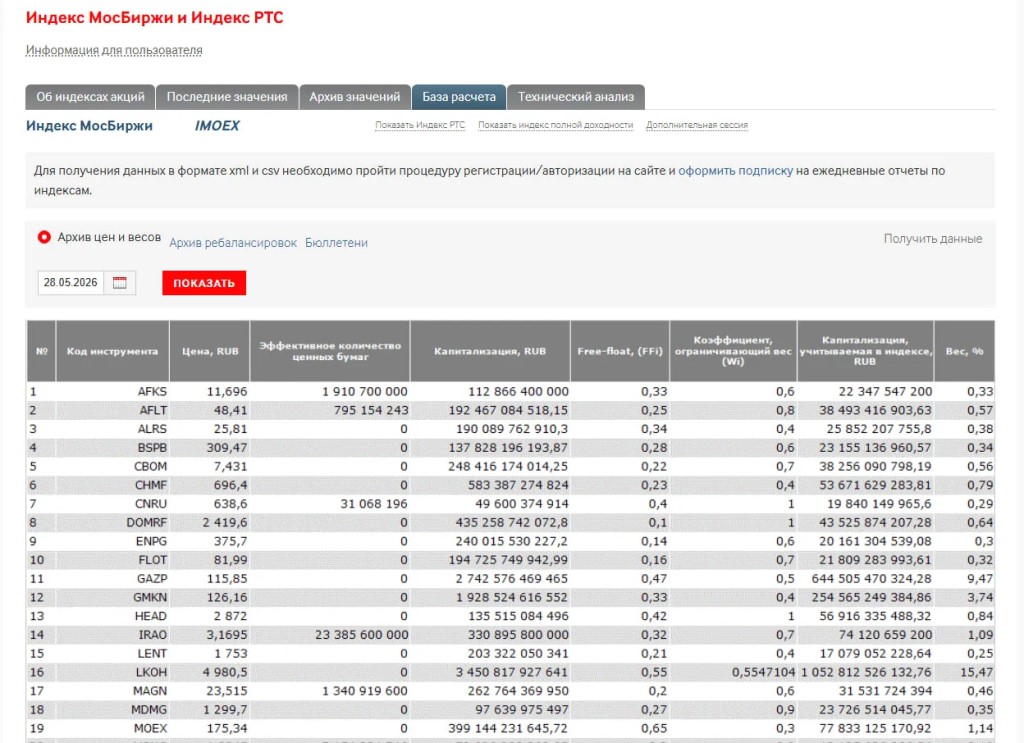
Task: Click the GAZP price value 115,85
Action: pyautogui.click(x=227, y=579)
